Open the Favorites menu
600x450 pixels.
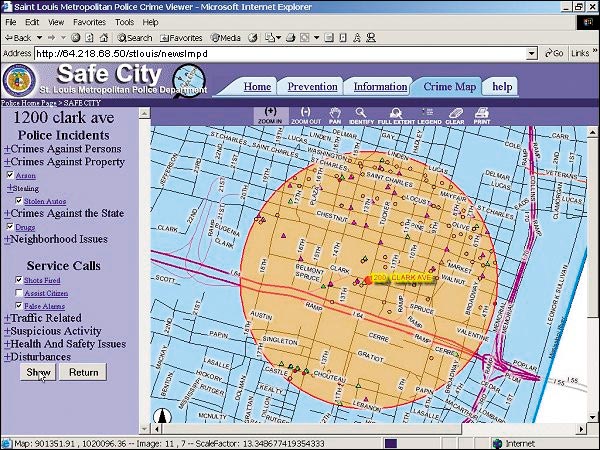pos(89,22)
